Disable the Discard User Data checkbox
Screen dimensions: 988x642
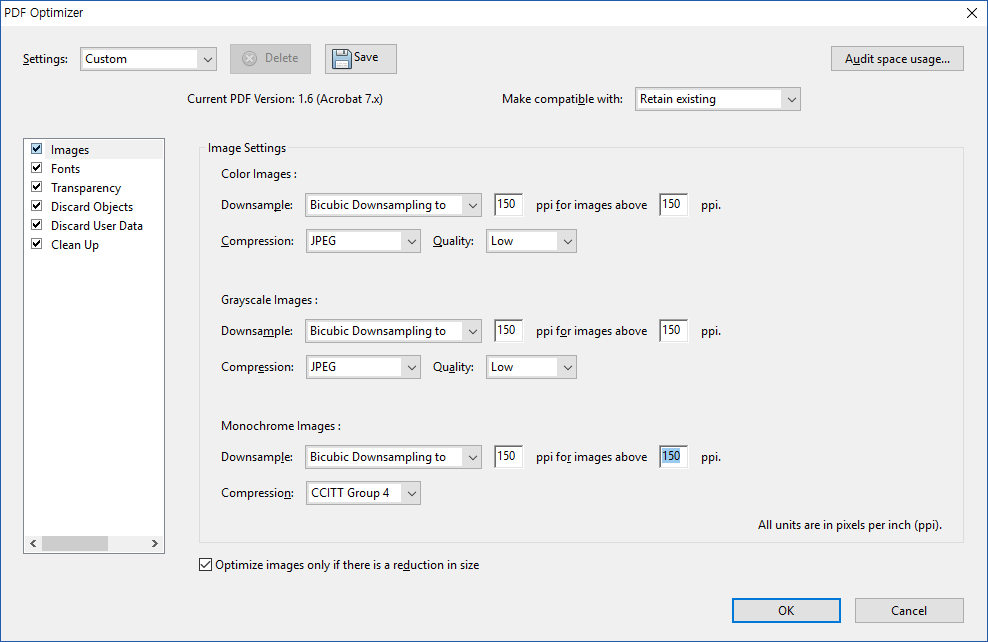click(x=37, y=225)
